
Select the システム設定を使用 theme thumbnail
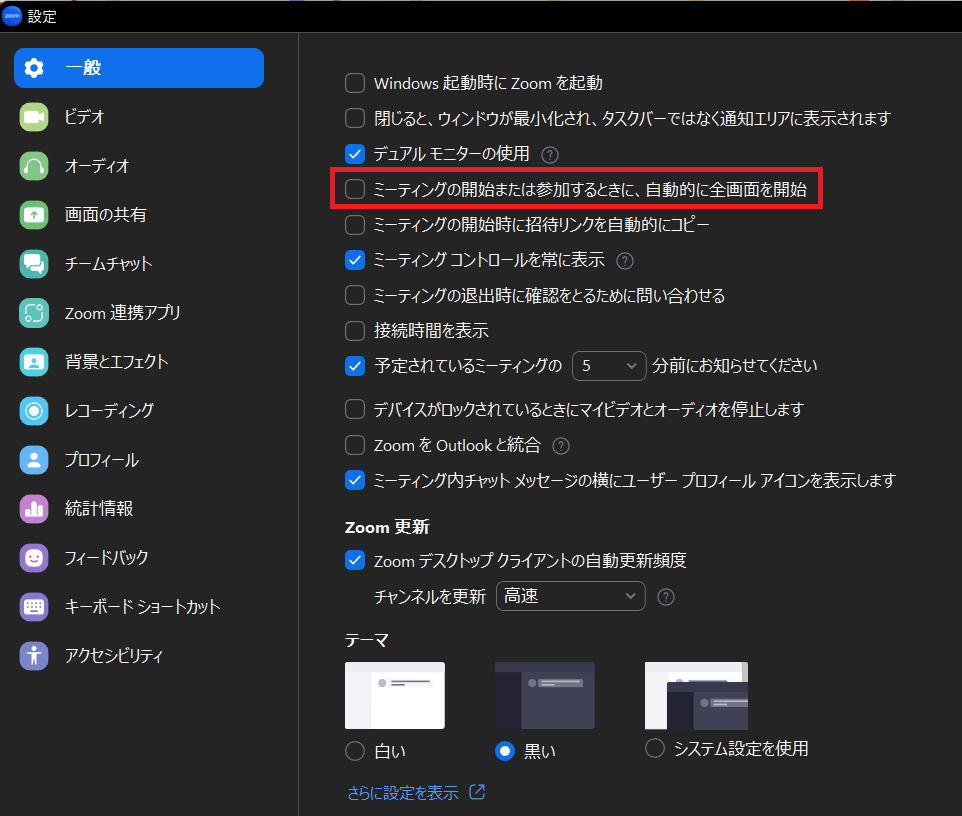(x=696, y=696)
